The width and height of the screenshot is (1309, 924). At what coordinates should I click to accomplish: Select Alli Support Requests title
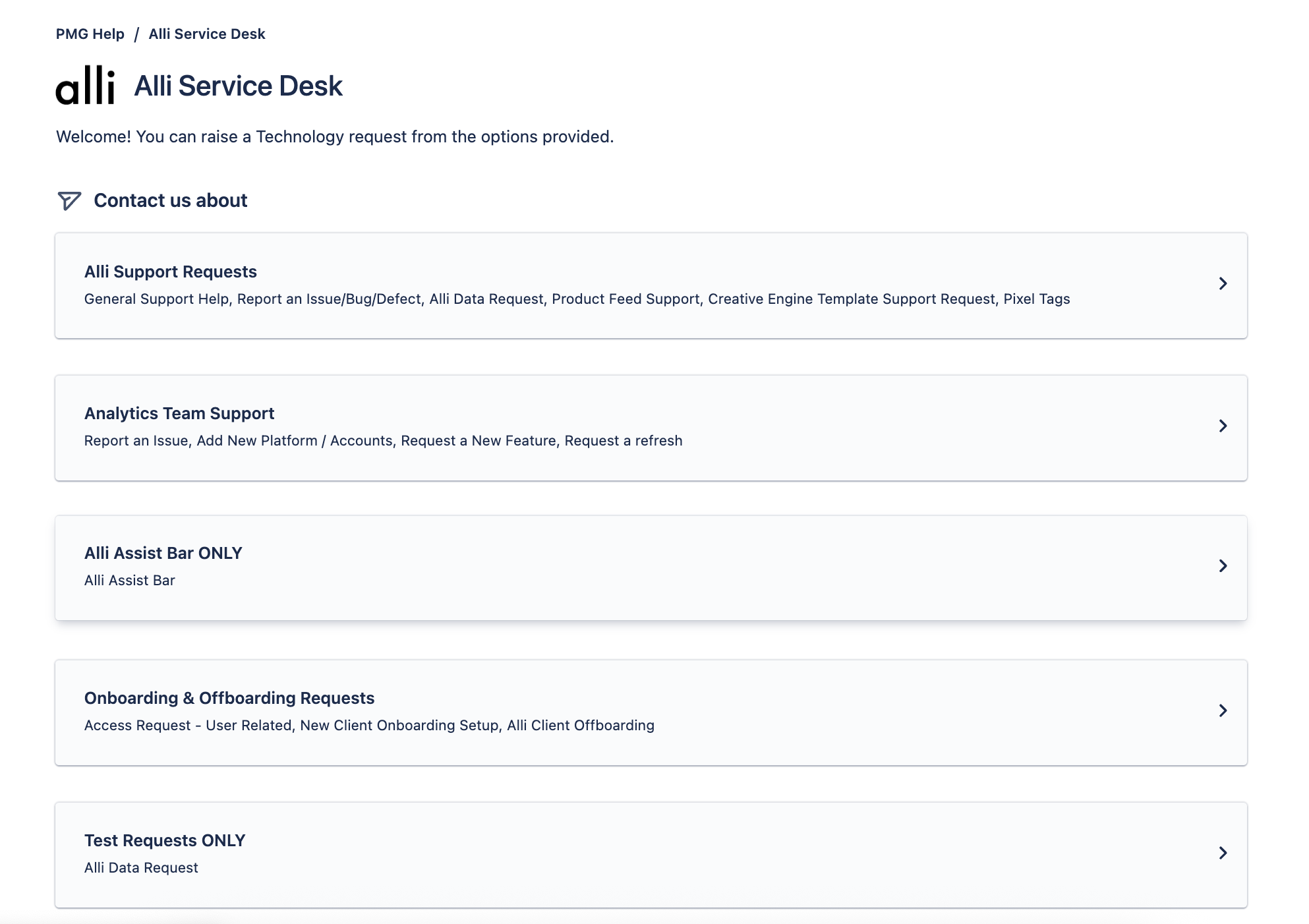pyautogui.click(x=171, y=272)
